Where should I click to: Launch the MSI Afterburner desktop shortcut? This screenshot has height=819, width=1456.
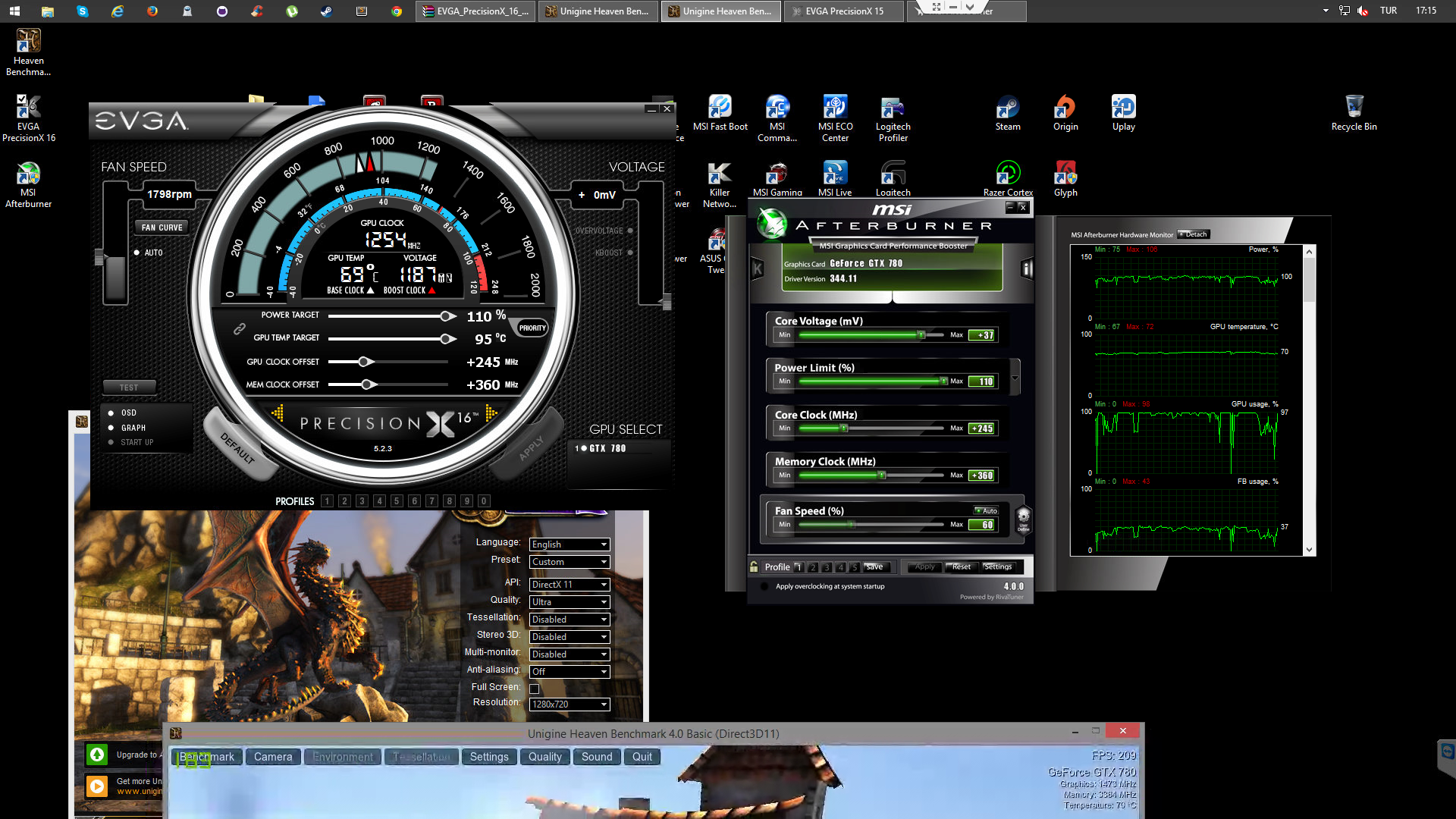tap(29, 184)
